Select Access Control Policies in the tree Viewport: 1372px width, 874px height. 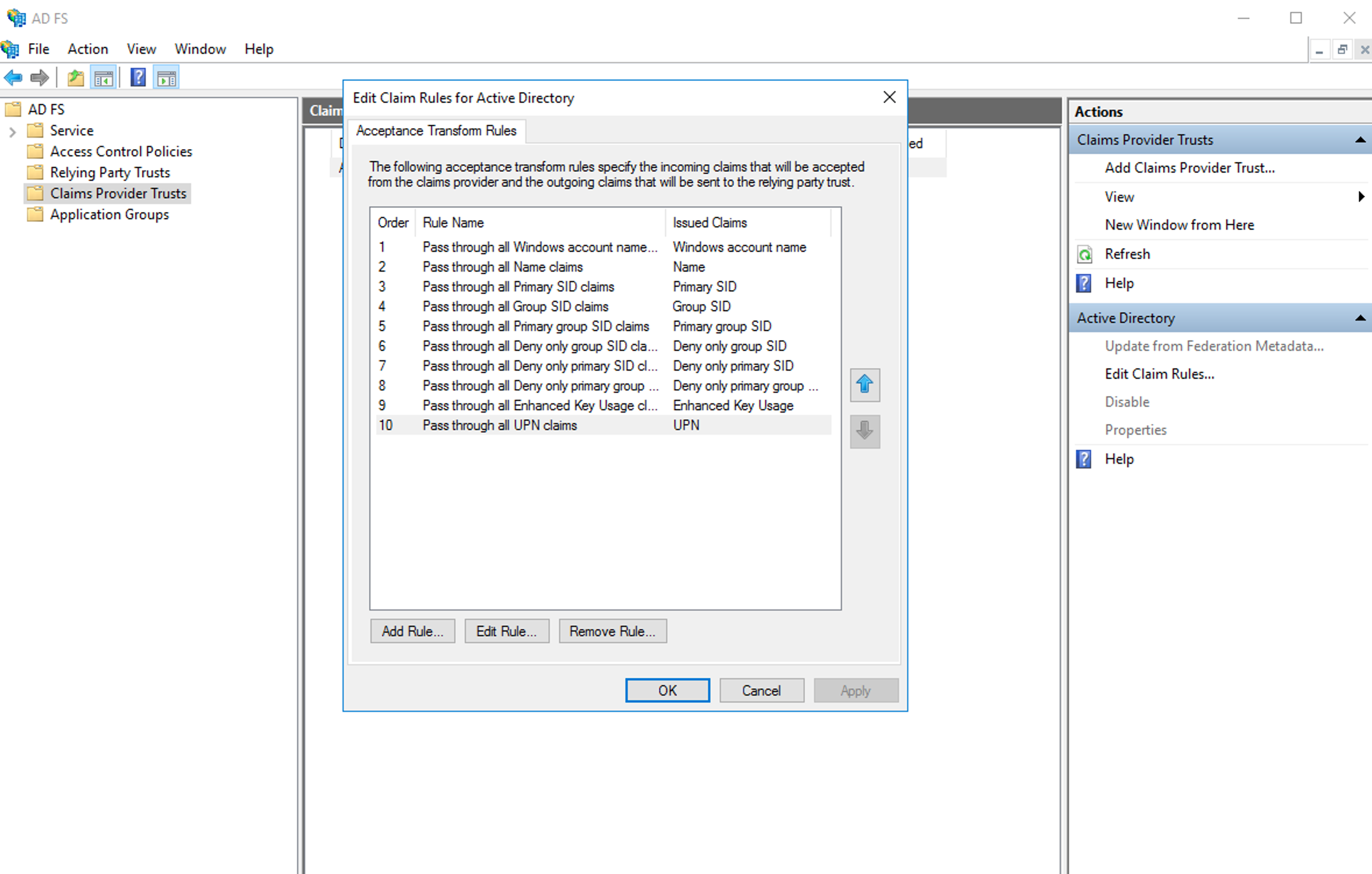pyautogui.click(x=121, y=151)
